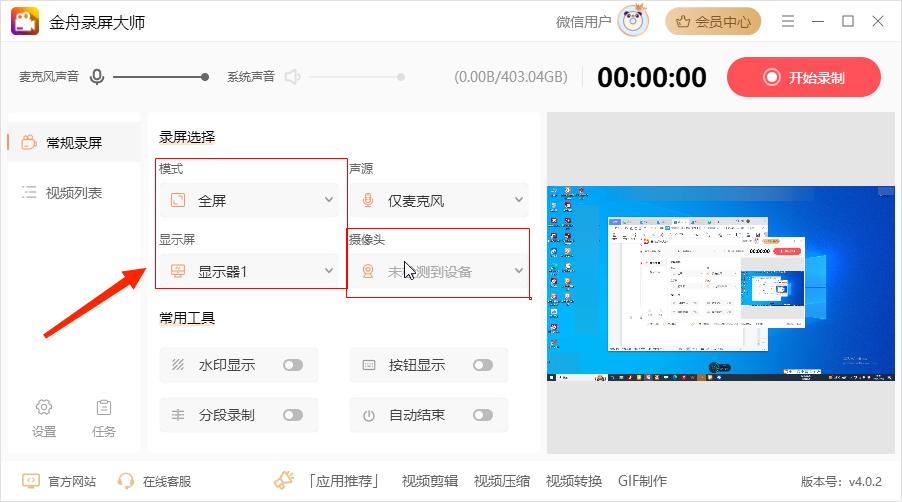Maximize the 金舟录屏大师 window
Image resolution: width=902 pixels, height=502 pixels.
point(848,21)
